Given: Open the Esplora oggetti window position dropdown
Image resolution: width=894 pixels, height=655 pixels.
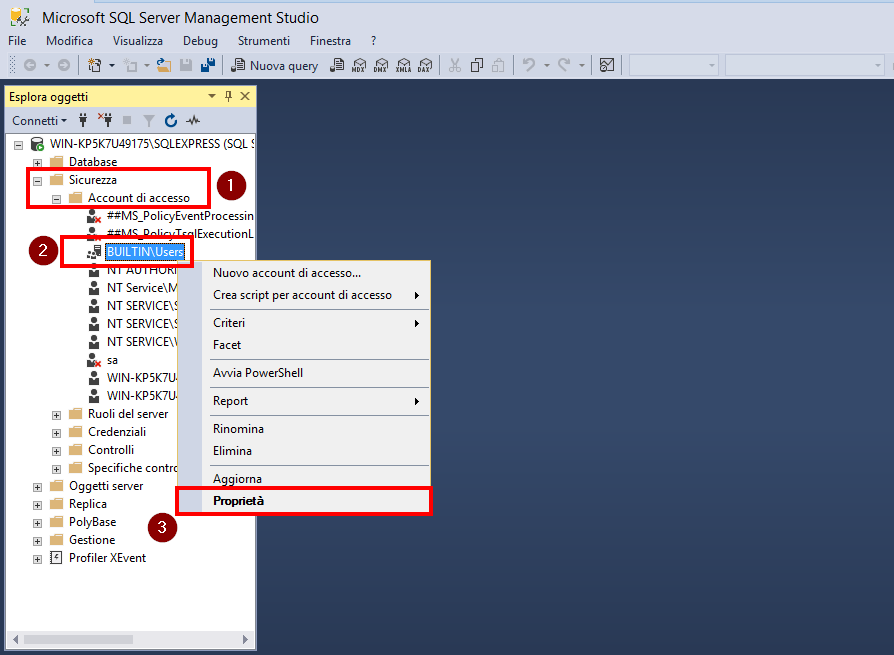Looking at the screenshot, I should click(212, 96).
